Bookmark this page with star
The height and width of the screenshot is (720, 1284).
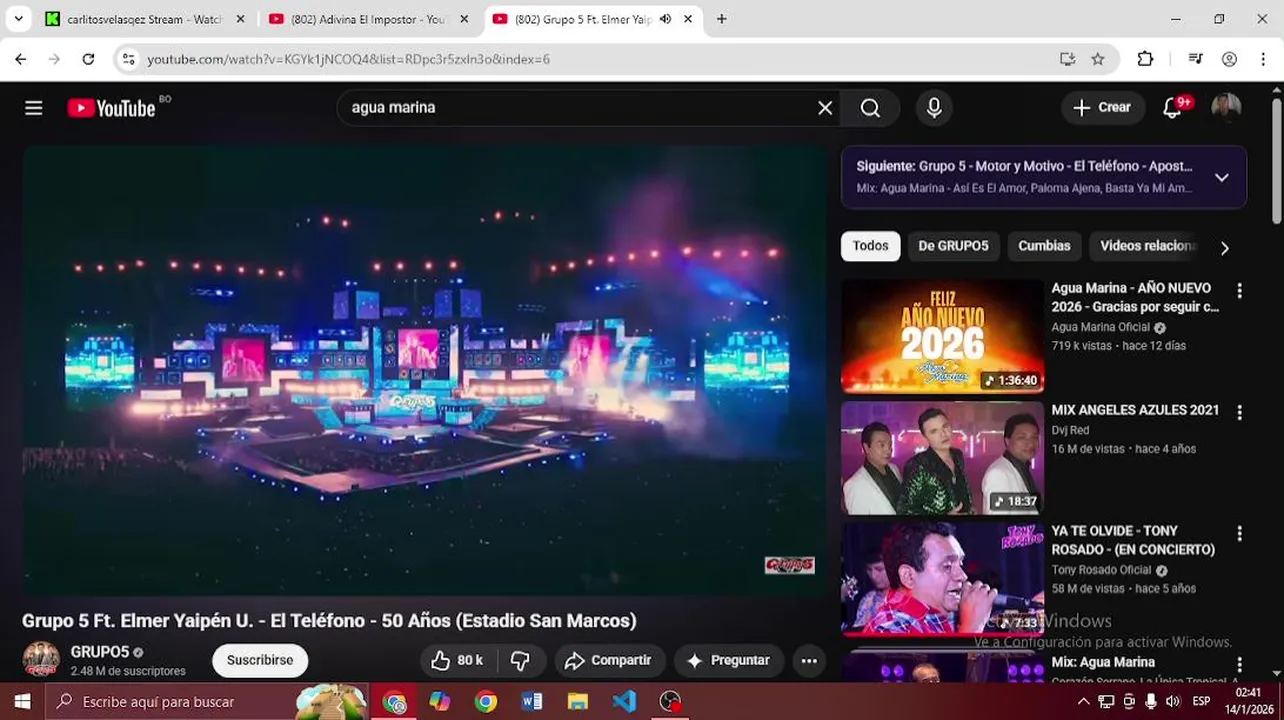click(x=1098, y=59)
